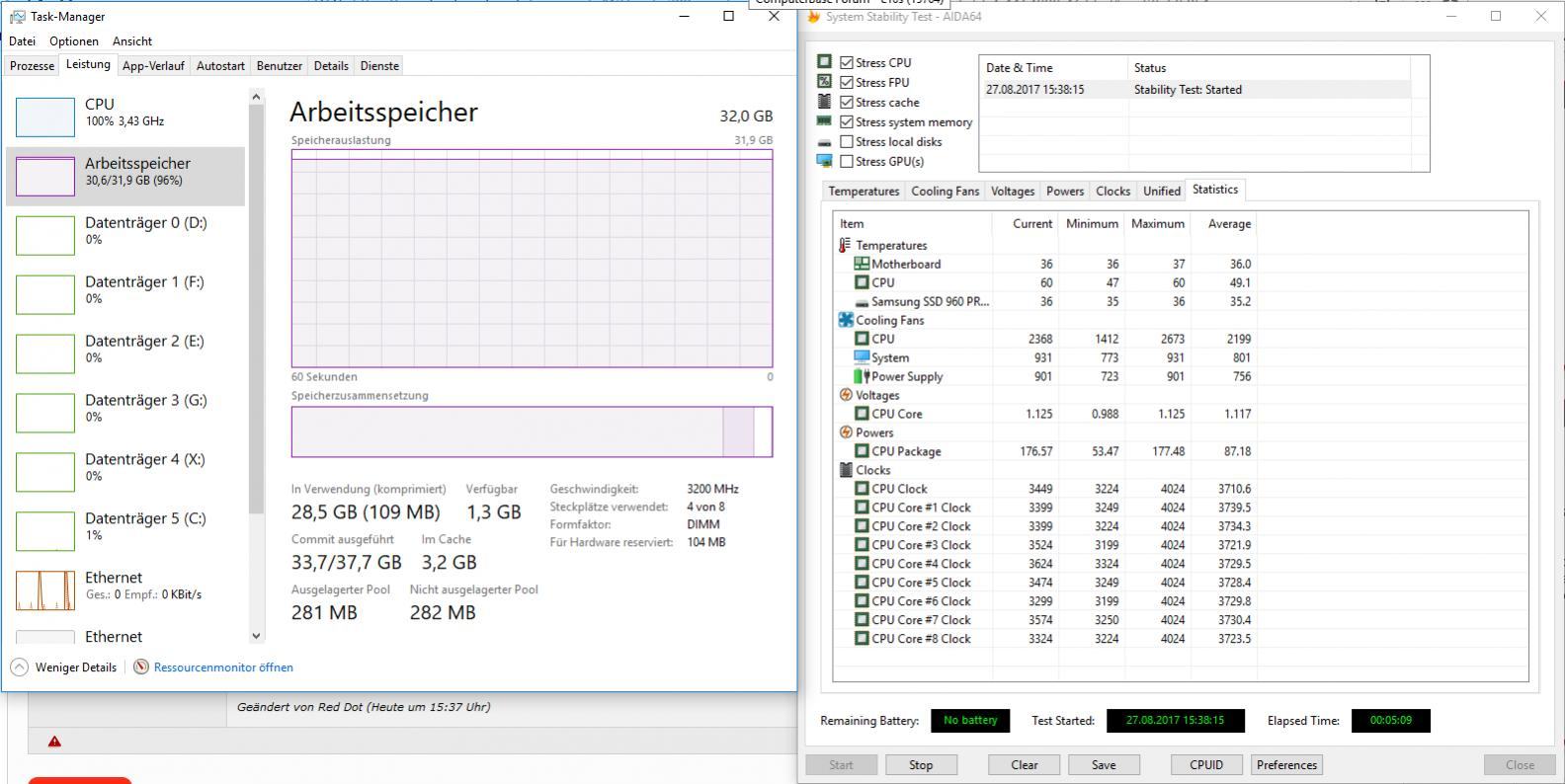
Task: Open the Unified tab
Action: (1162, 192)
